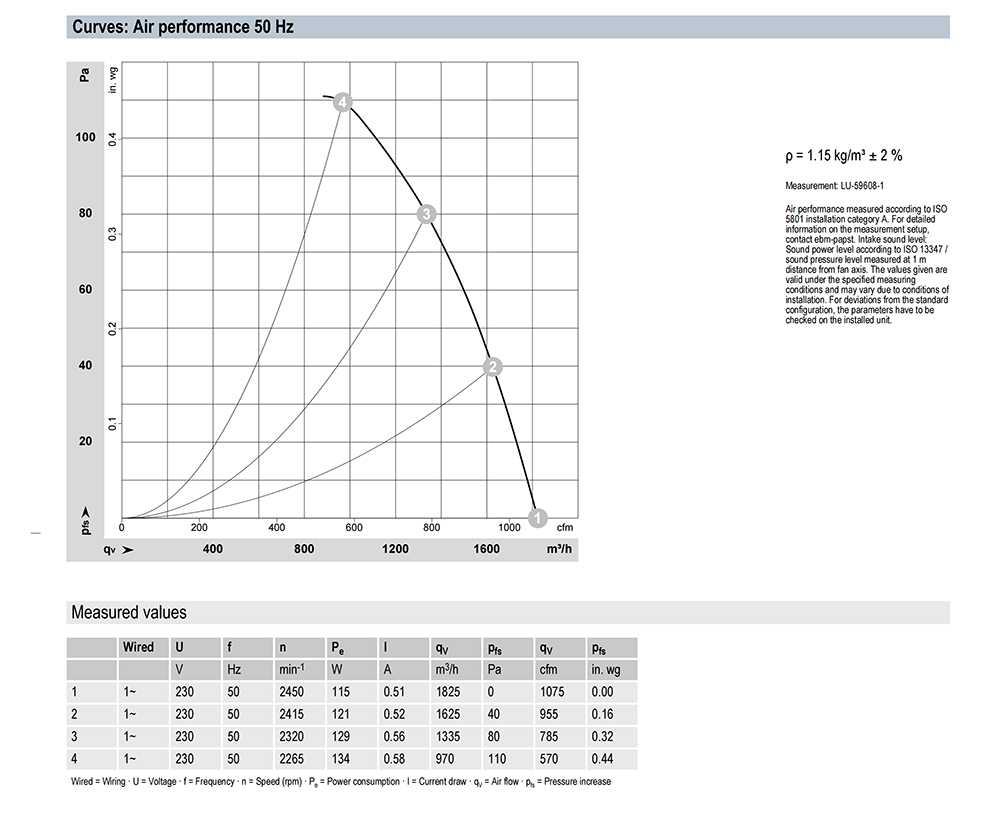Click the "Measurement: LU-59608-1" reference text
Viewport: 1000px width, 815px height.
click(x=837, y=186)
